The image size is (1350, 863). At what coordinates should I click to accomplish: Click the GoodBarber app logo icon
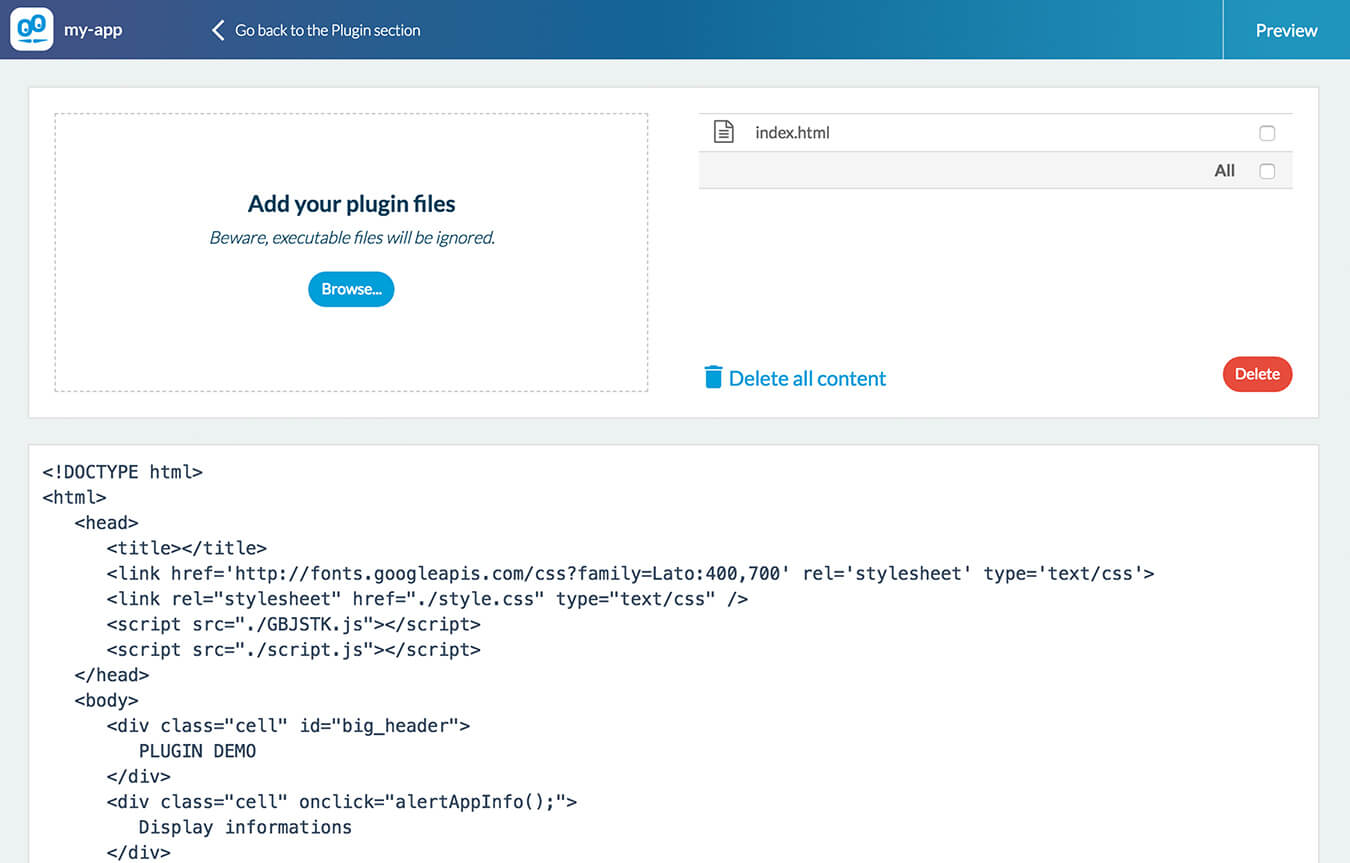point(31,30)
